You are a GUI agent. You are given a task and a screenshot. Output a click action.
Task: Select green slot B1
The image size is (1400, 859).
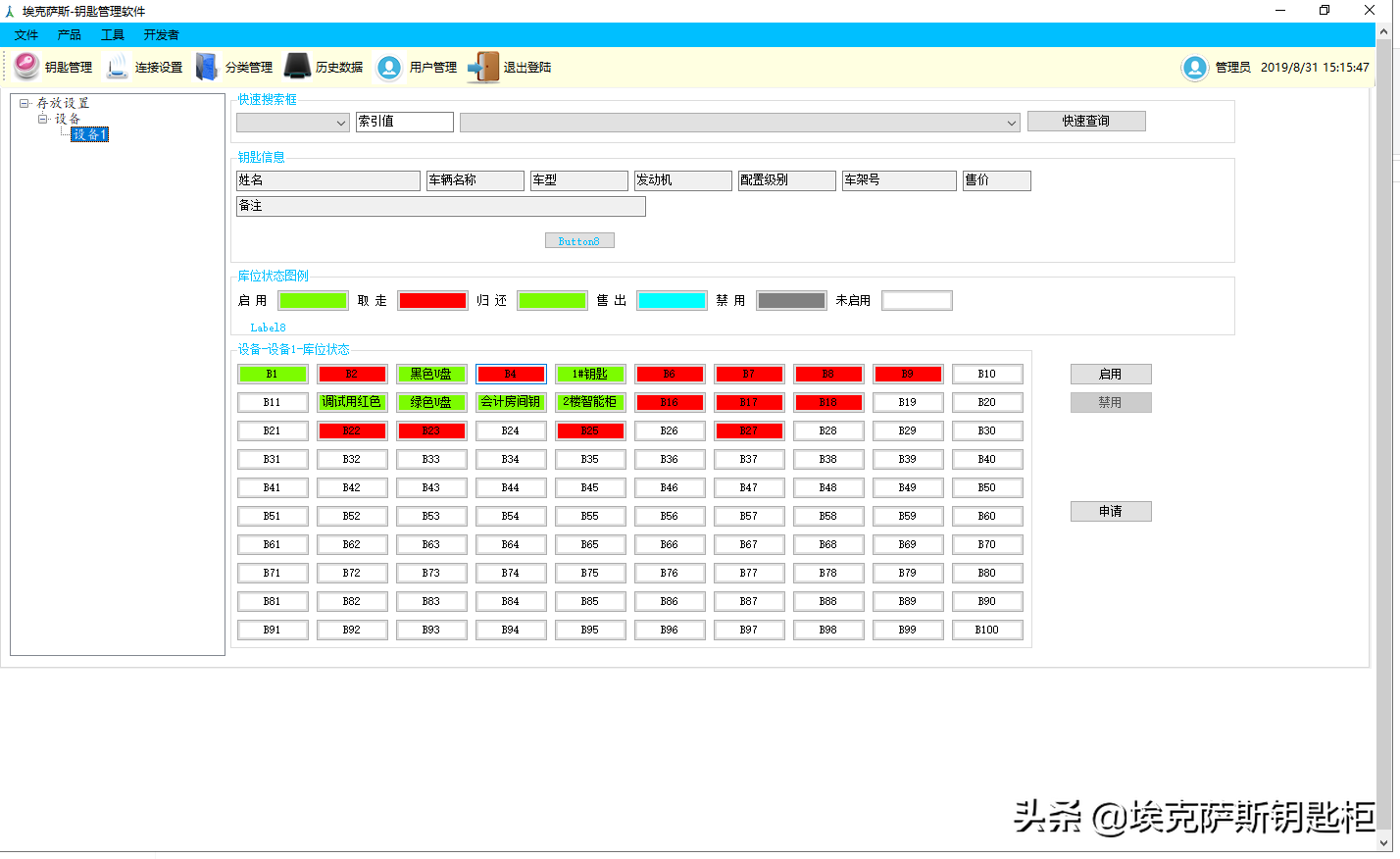[x=273, y=374]
